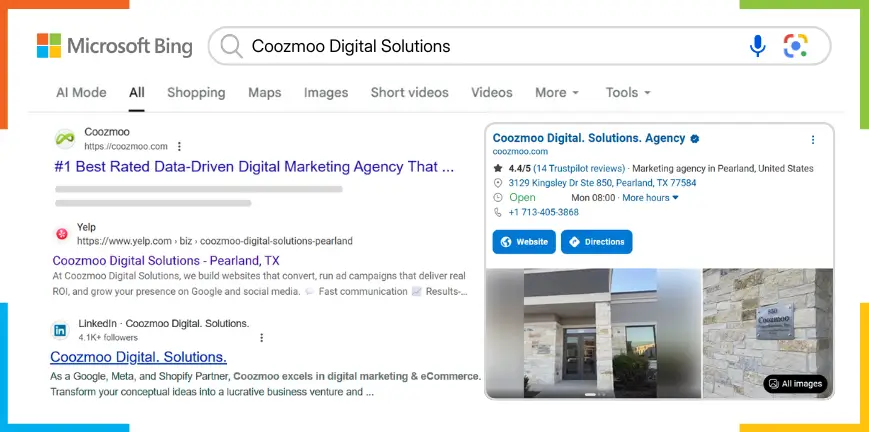Screen dimensions: 869x432
Task: Click Coozmoo Digital. Solutions. Agency panel title
Action: (x=589, y=139)
